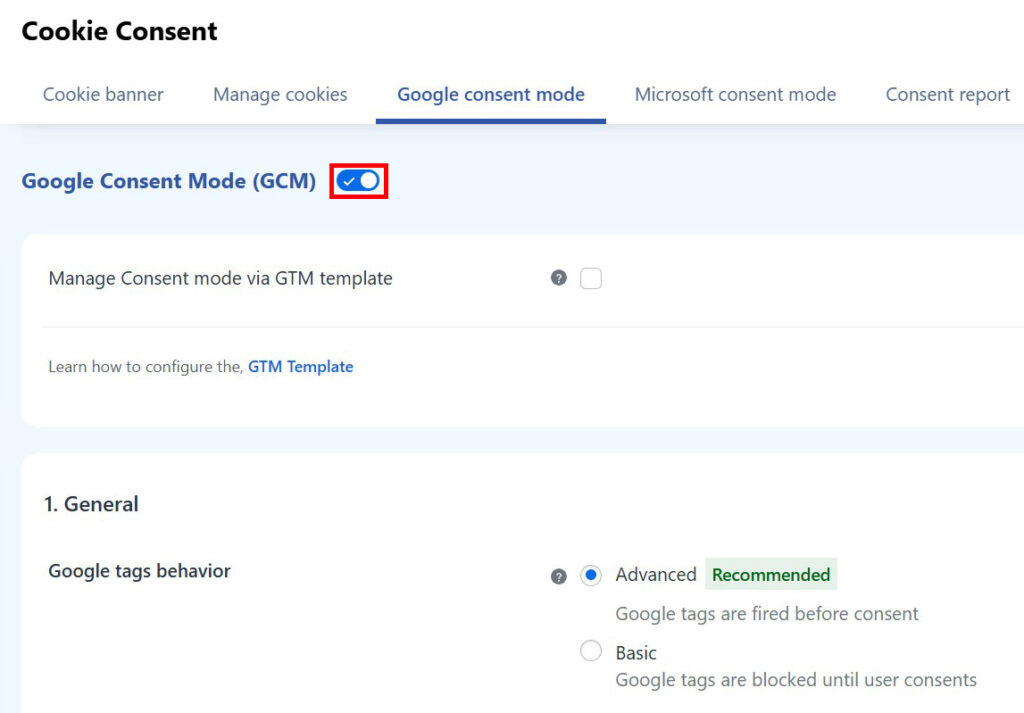Click the Advanced option label text
The height and width of the screenshot is (713, 1024).
click(655, 574)
